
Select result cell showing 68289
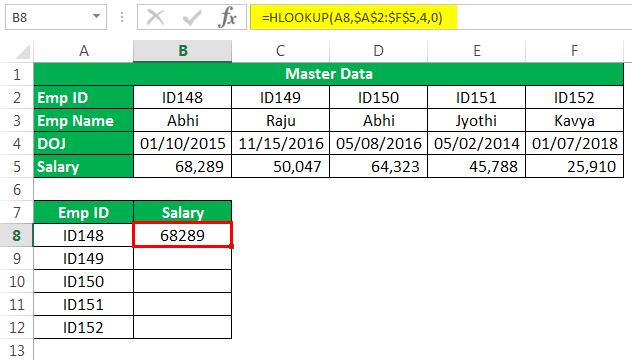click(183, 235)
